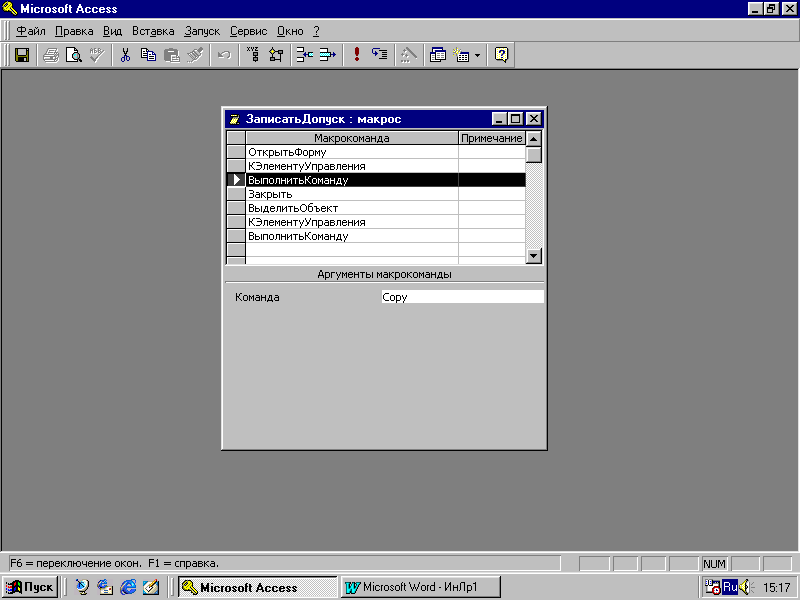Show the Database Window via toolbar icon
800x600 pixels.
coord(437,55)
